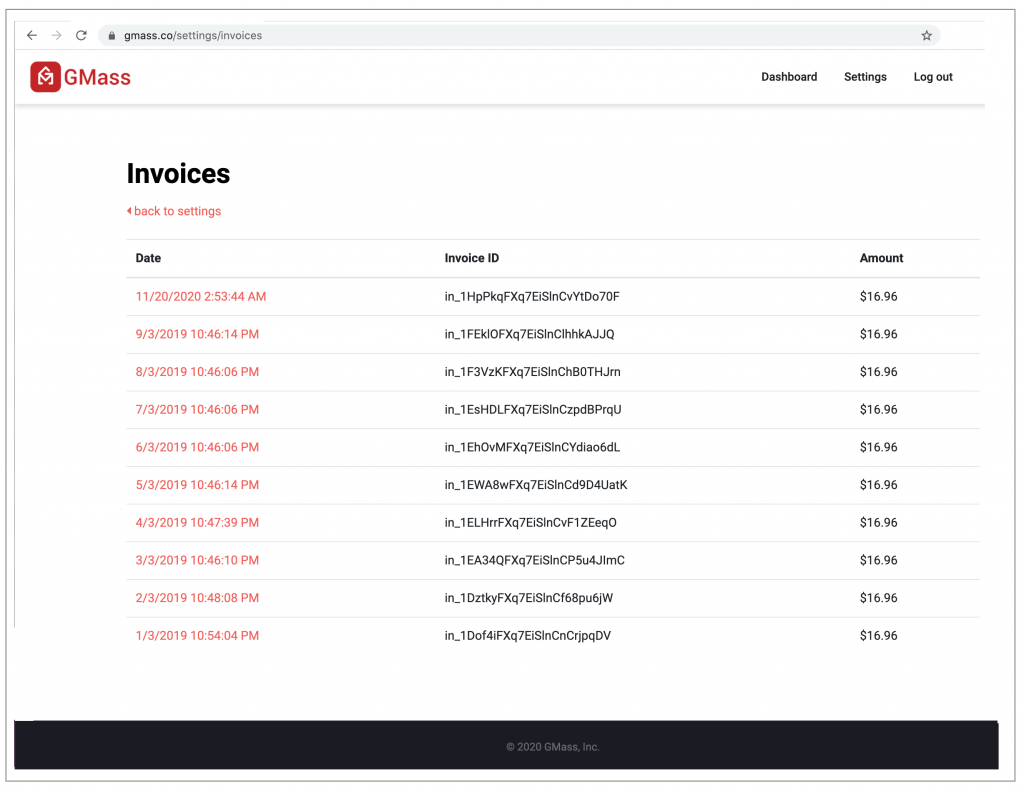Viewport: 1024px width, 789px height.
Task: Select the Date column header
Action: [148, 258]
